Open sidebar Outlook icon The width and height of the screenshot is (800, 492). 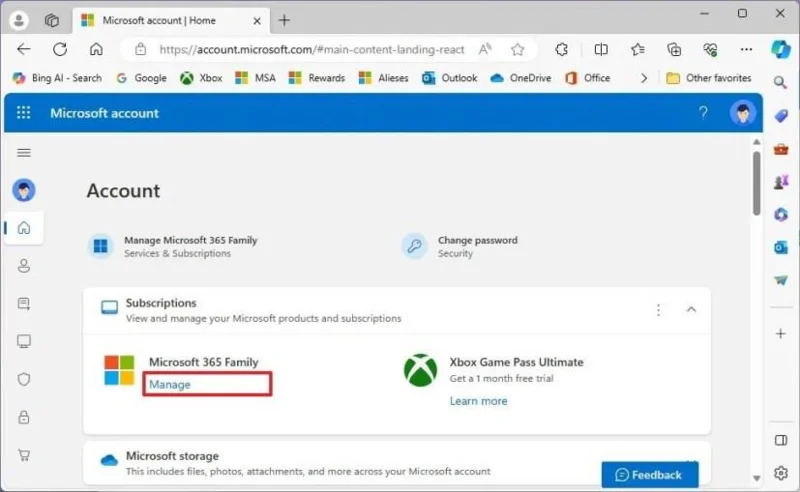781,248
